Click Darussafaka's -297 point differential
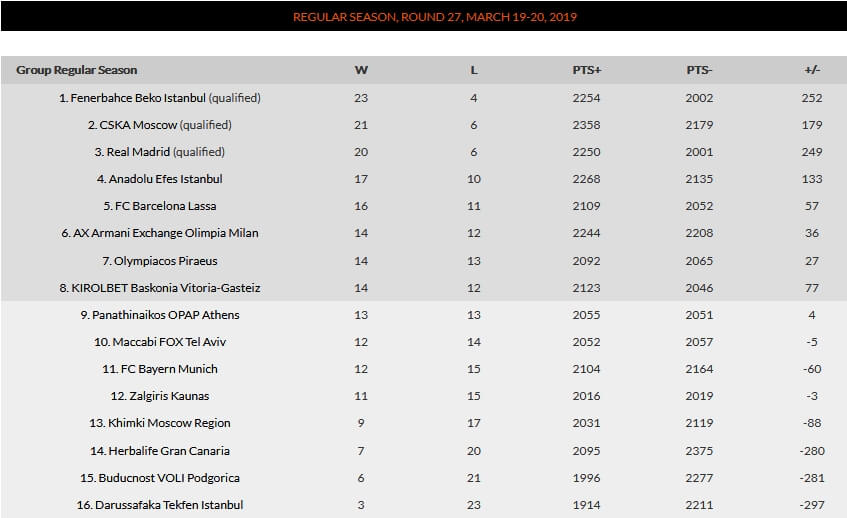The height and width of the screenshot is (518, 847). click(x=812, y=505)
